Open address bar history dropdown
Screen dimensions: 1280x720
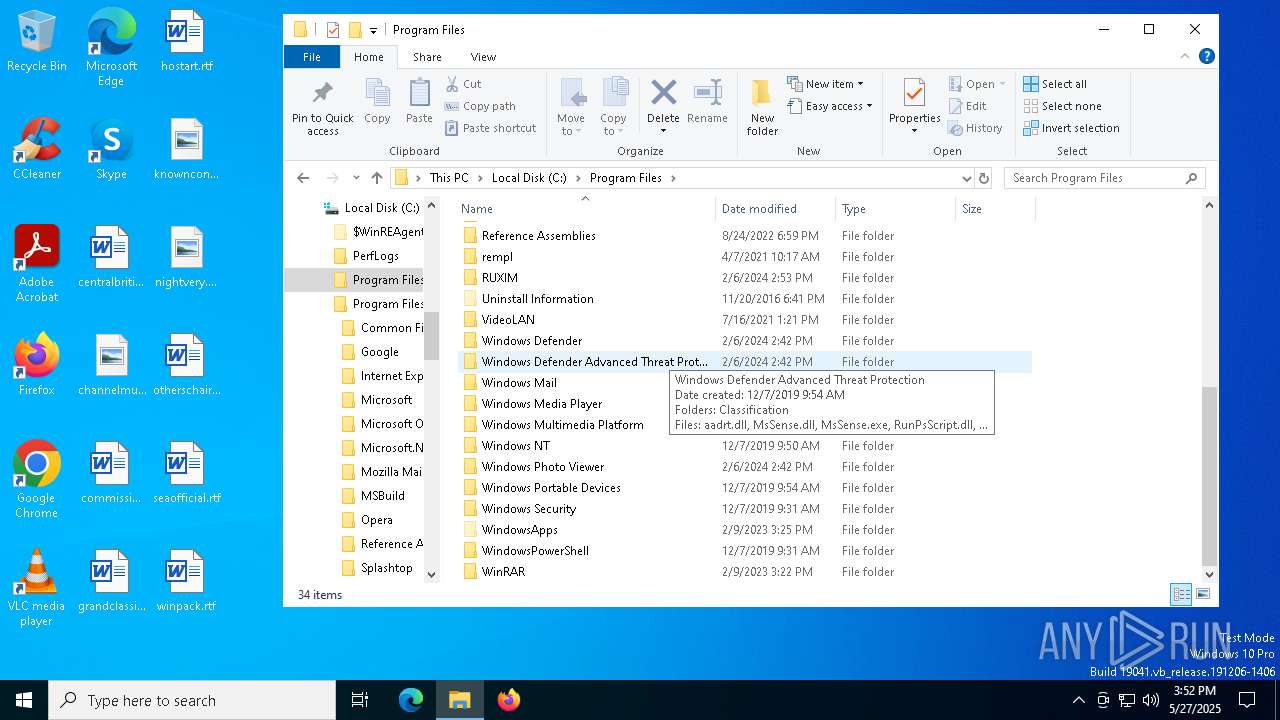966,178
